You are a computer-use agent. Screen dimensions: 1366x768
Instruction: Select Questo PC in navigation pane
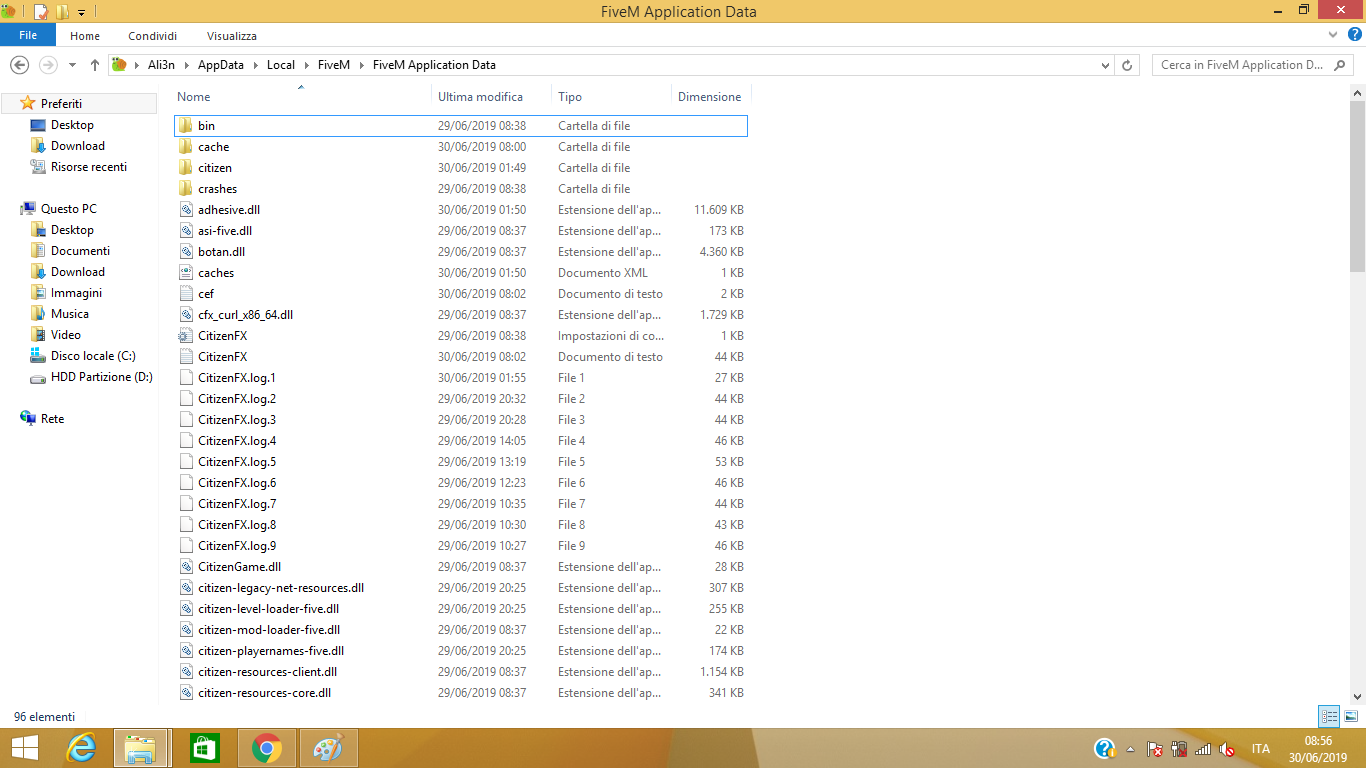pos(69,209)
